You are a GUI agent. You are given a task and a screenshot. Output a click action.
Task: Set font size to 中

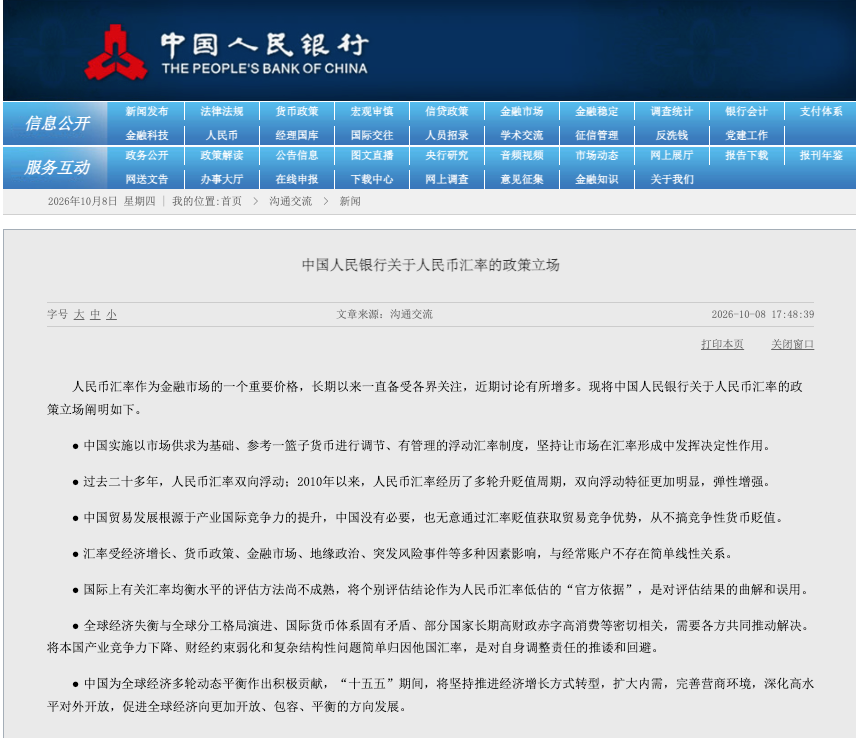(96, 314)
